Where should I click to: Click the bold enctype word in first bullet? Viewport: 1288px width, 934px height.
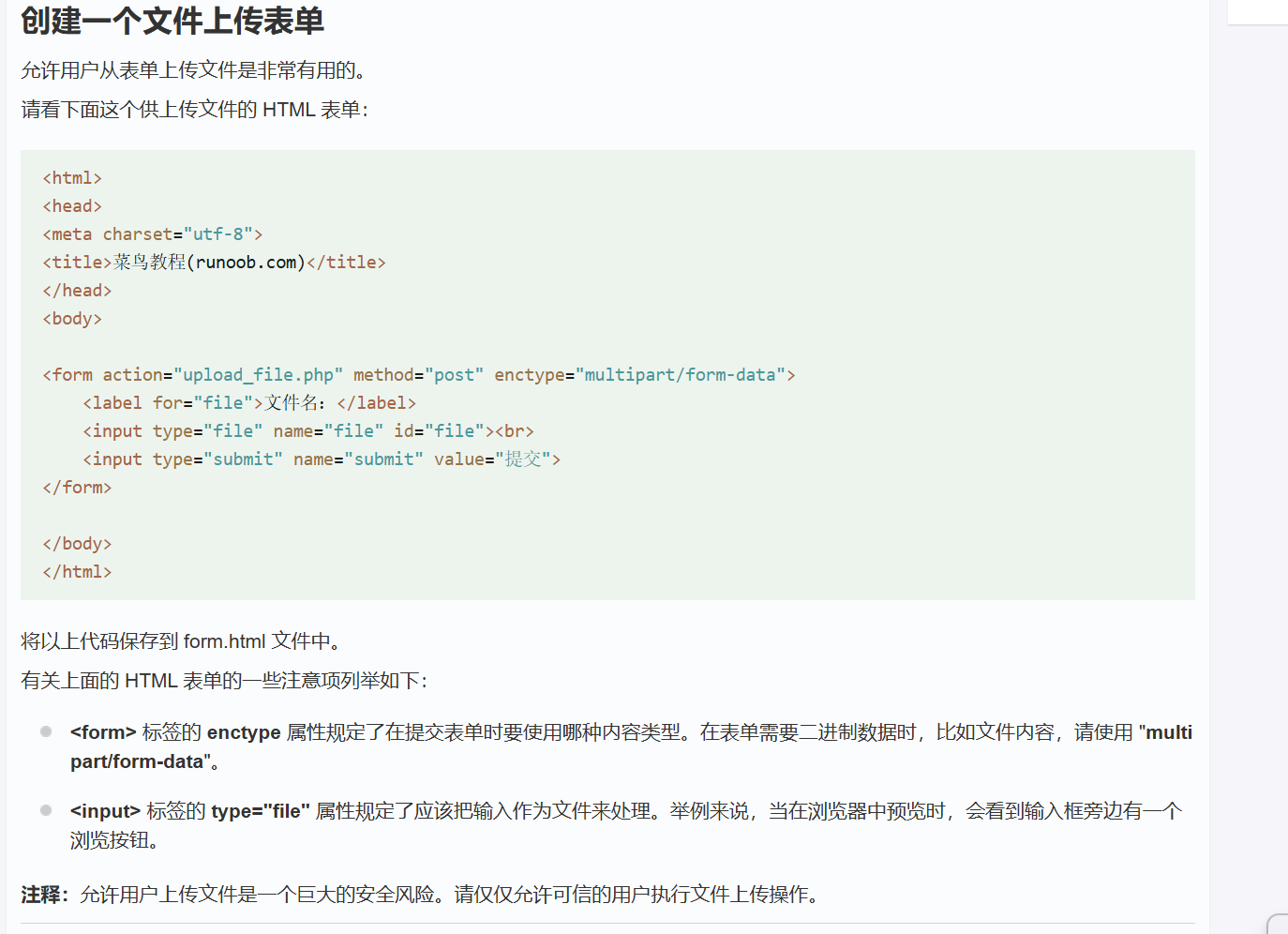(244, 732)
